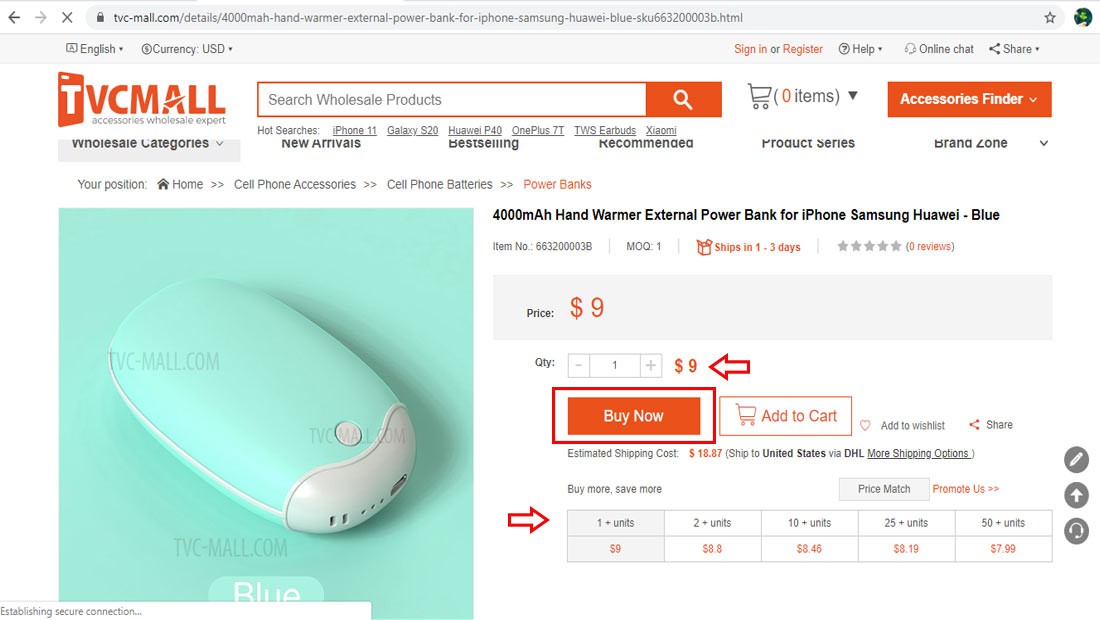Open the New Arrivals menu item
Screen dimensions: 1100x620
pos(321,144)
